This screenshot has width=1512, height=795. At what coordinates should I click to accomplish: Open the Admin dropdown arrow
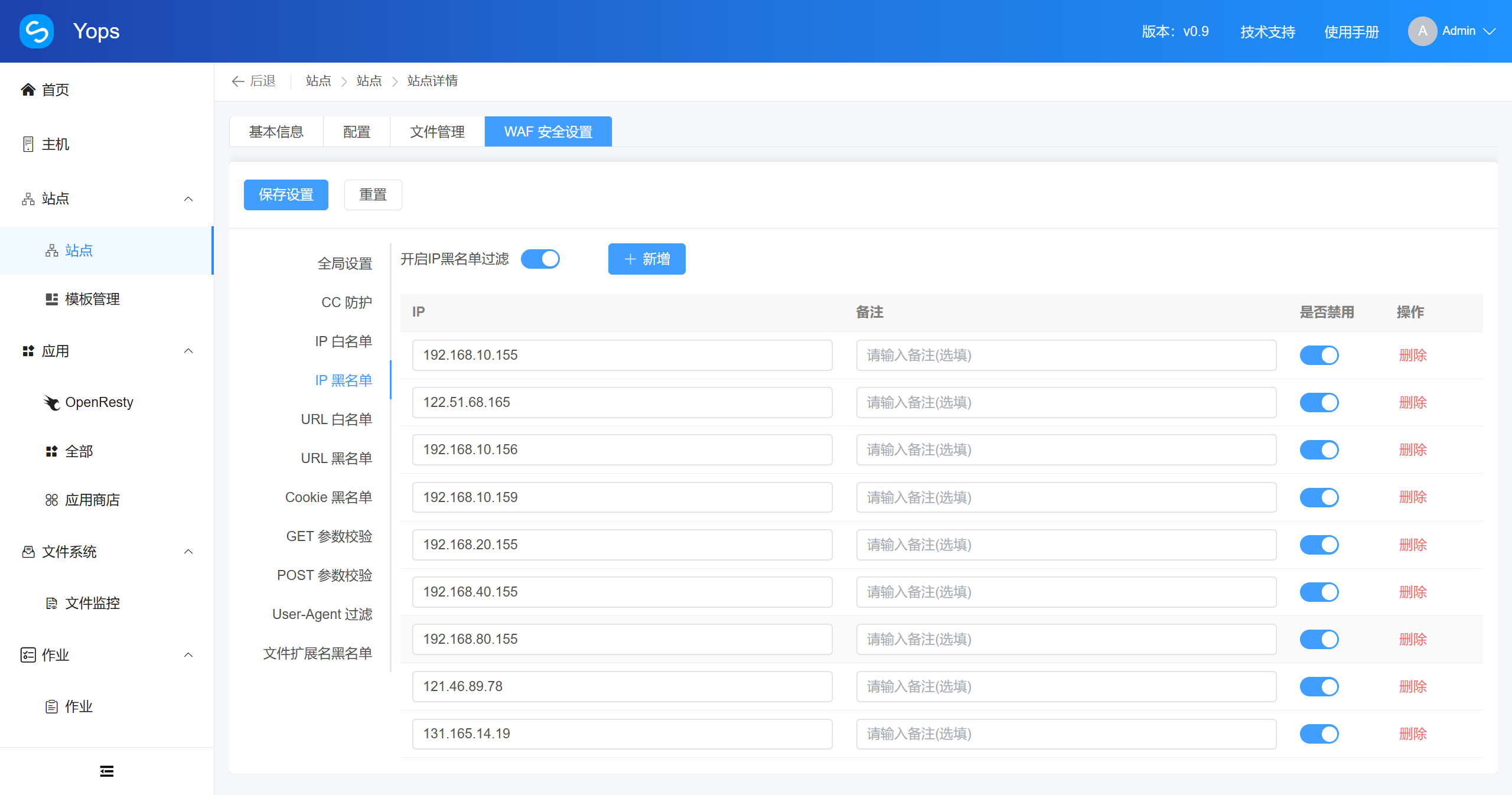click(1490, 31)
